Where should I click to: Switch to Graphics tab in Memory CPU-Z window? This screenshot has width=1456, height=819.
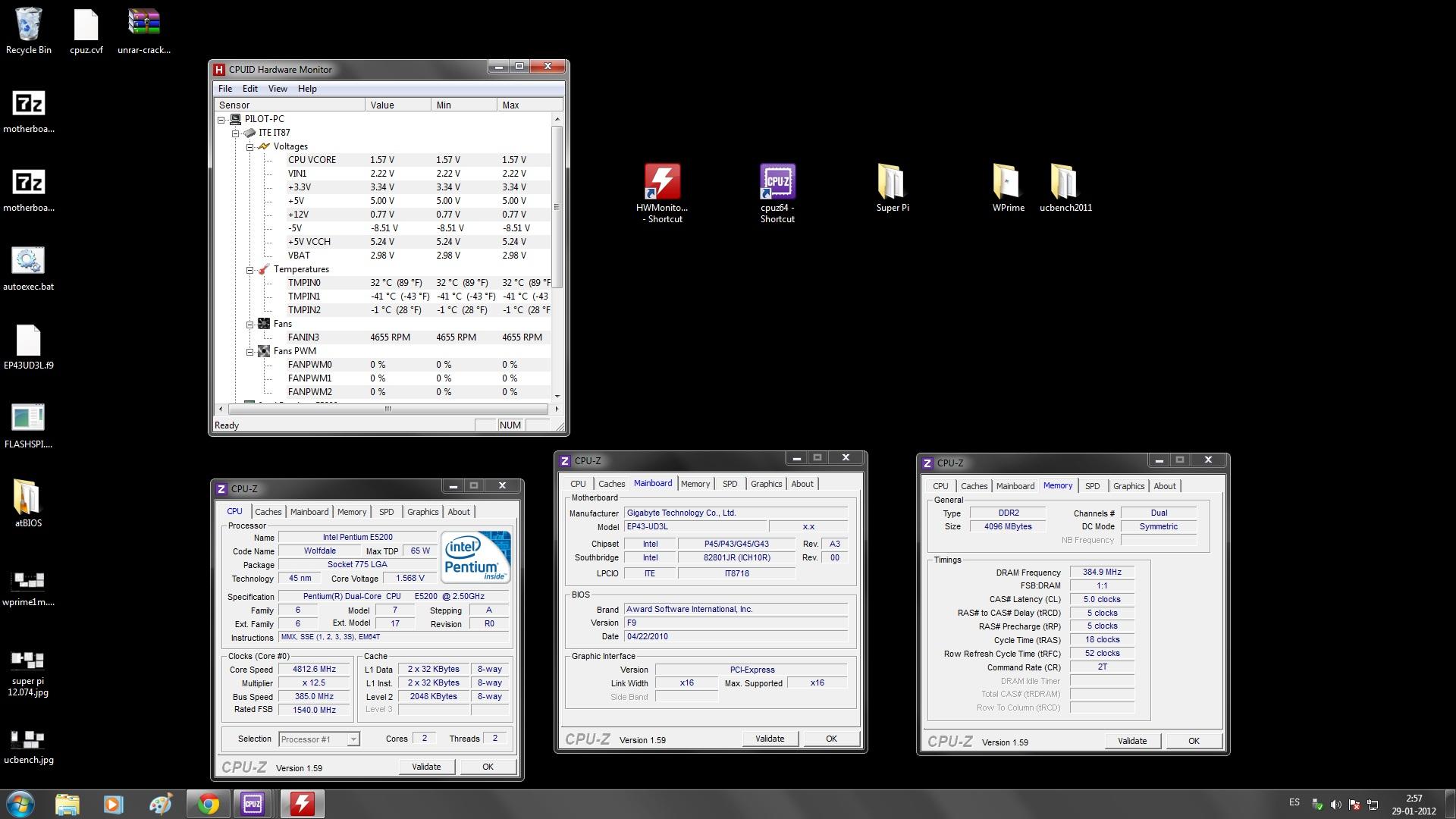click(x=1128, y=486)
